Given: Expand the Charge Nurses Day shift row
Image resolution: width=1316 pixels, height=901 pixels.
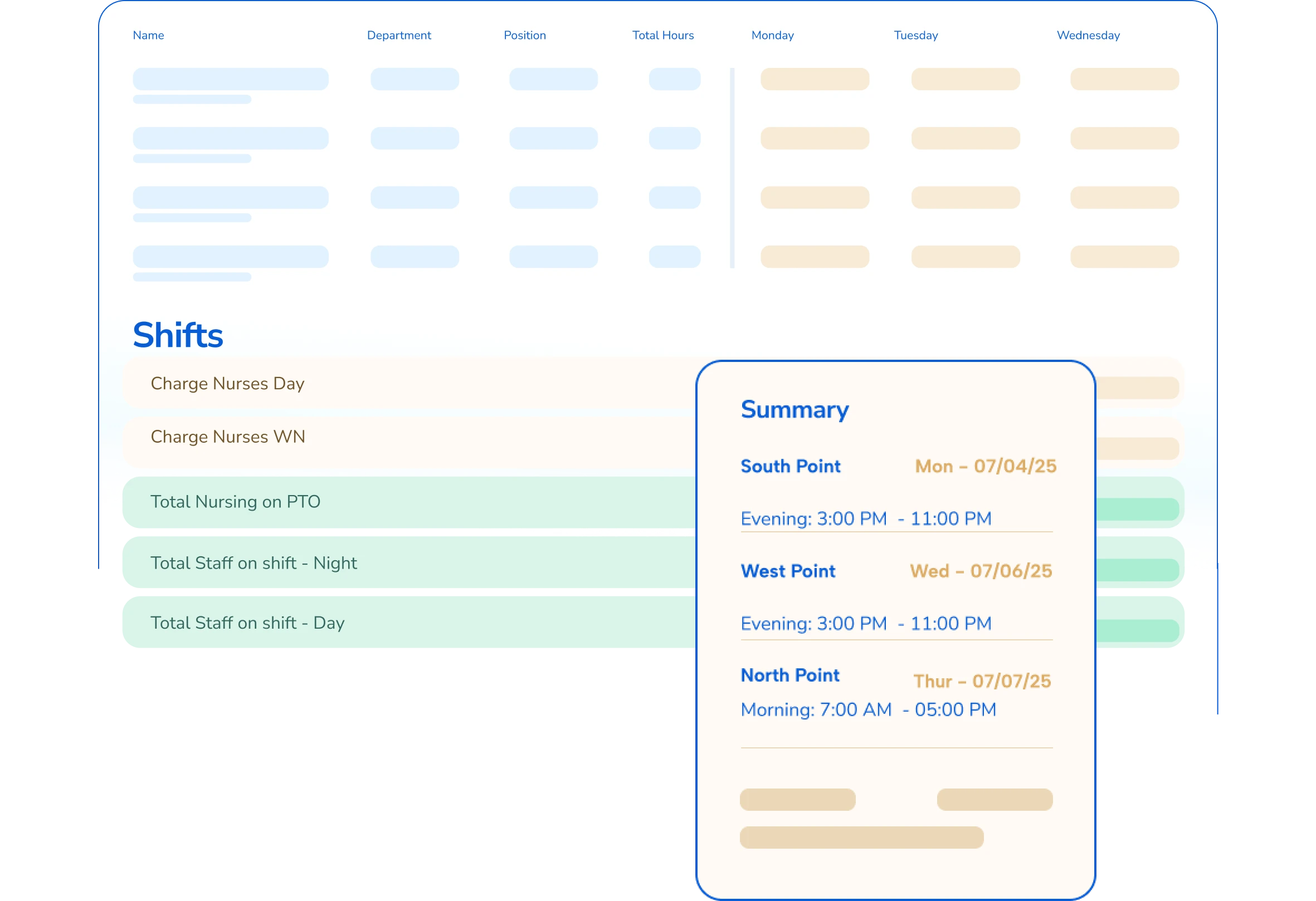Looking at the screenshot, I should [x=228, y=383].
